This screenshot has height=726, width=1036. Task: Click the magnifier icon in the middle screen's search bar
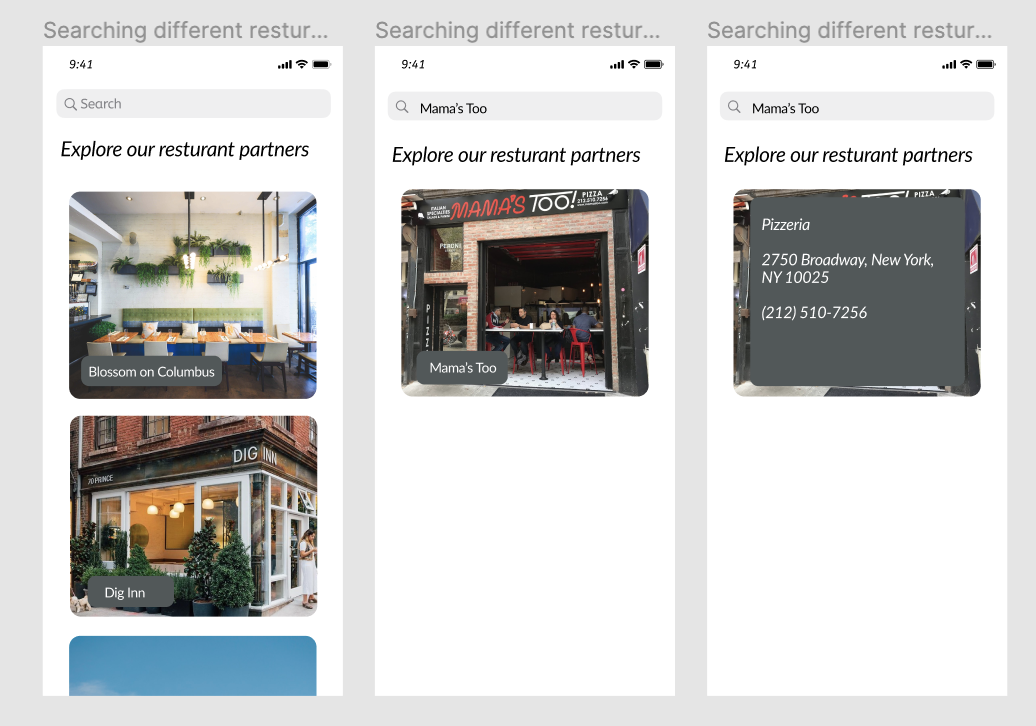pyautogui.click(x=402, y=106)
